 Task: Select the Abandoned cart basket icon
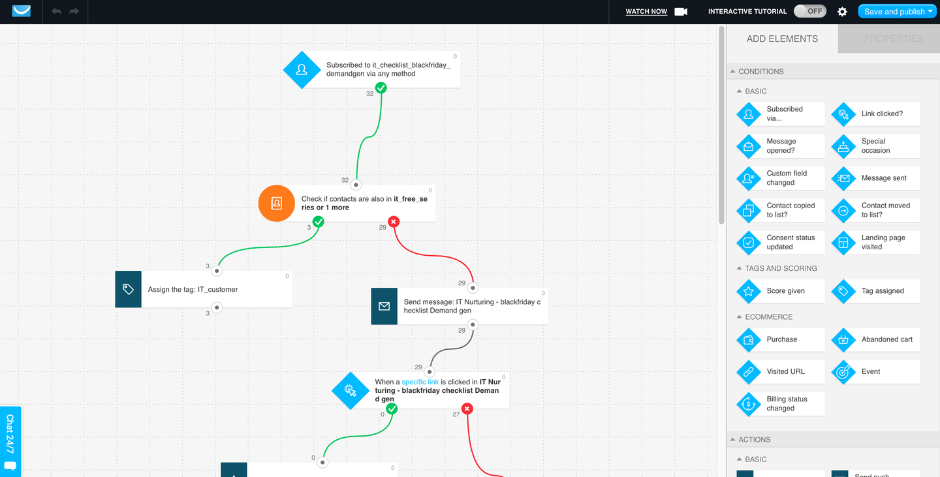843,340
